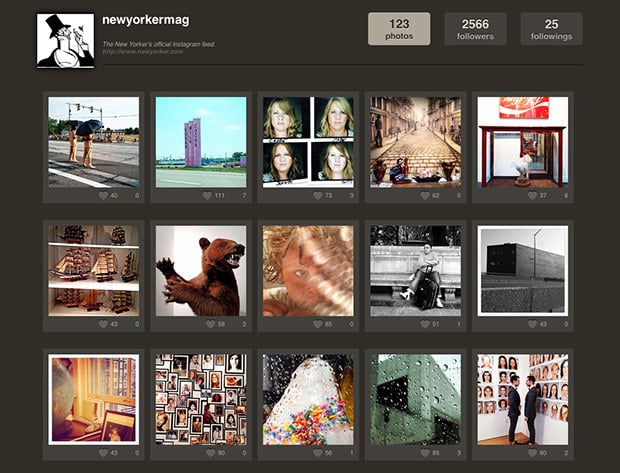The height and width of the screenshot is (473, 620).
Task: Click heart icon under the model ships photo
Action: tap(104, 324)
